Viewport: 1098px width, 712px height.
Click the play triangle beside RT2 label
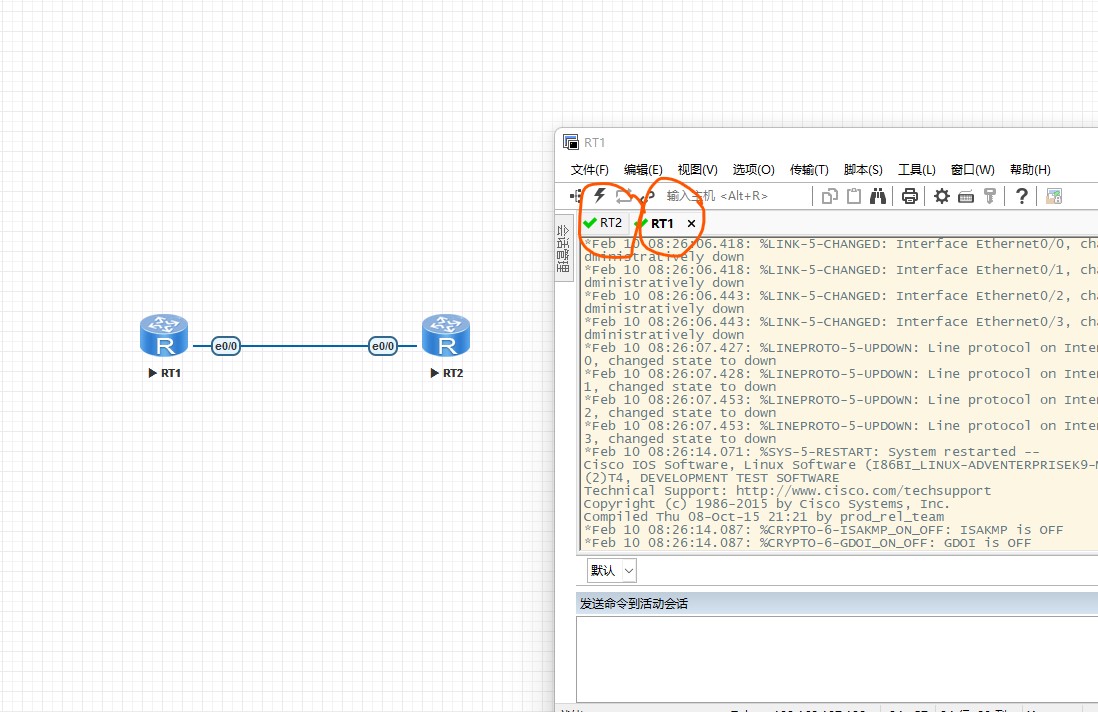point(435,373)
